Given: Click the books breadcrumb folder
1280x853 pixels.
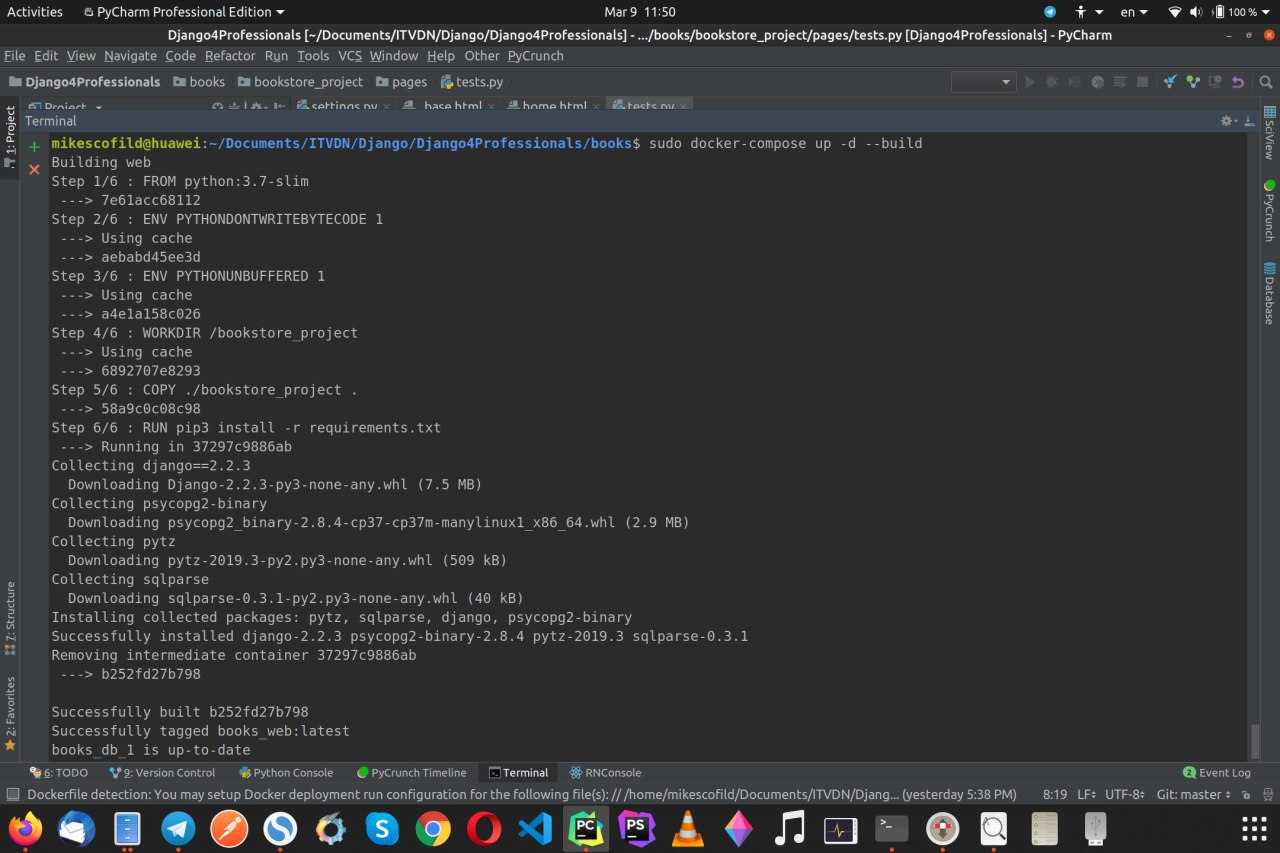Looking at the screenshot, I should point(200,82).
